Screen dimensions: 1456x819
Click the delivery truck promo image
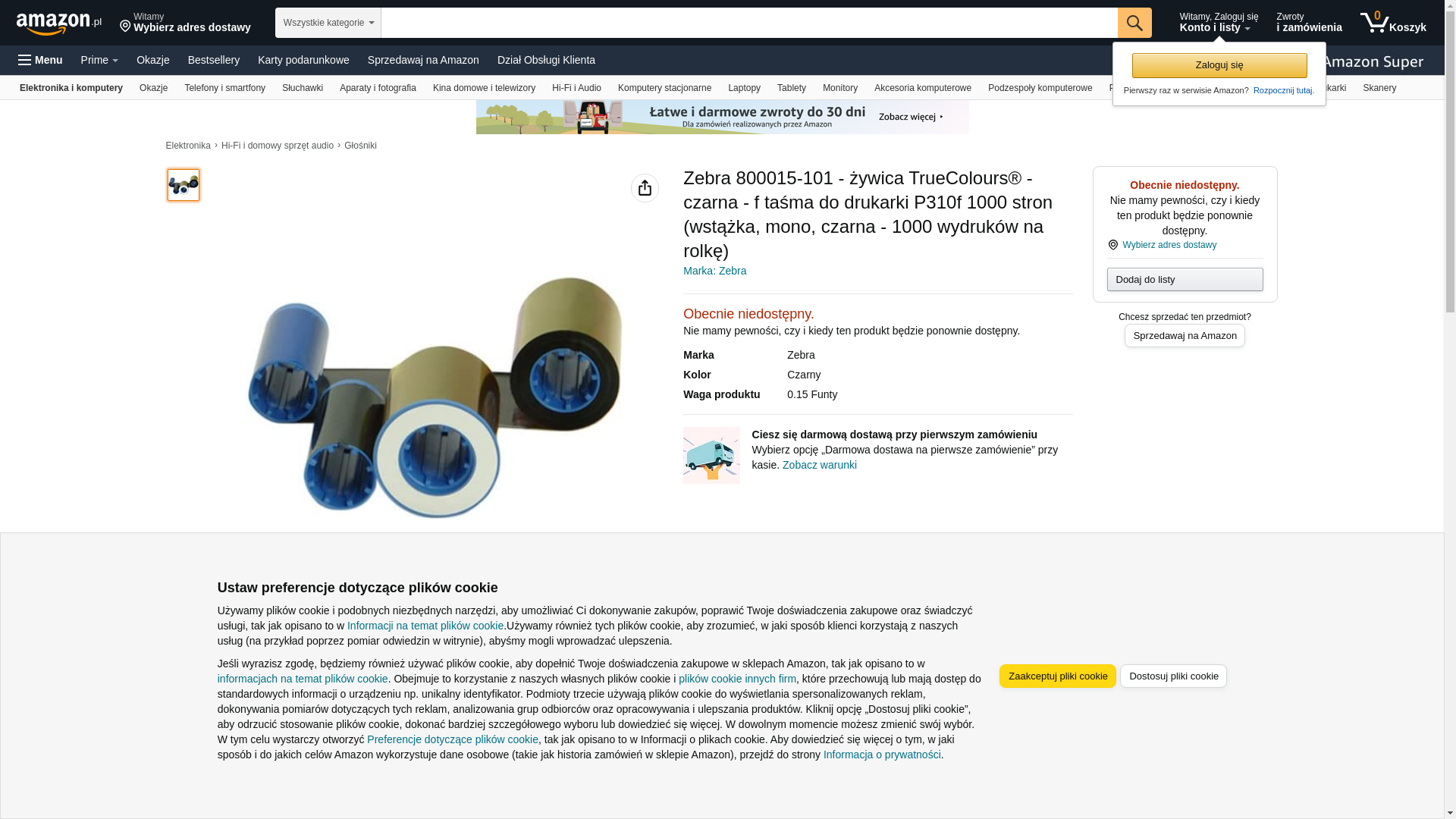pyautogui.click(x=711, y=455)
